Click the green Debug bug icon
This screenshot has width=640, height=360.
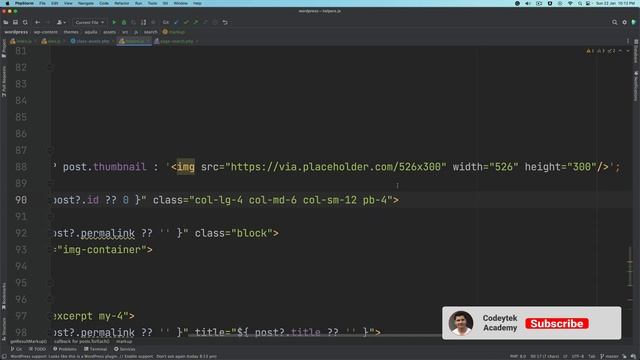click(x=124, y=22)
